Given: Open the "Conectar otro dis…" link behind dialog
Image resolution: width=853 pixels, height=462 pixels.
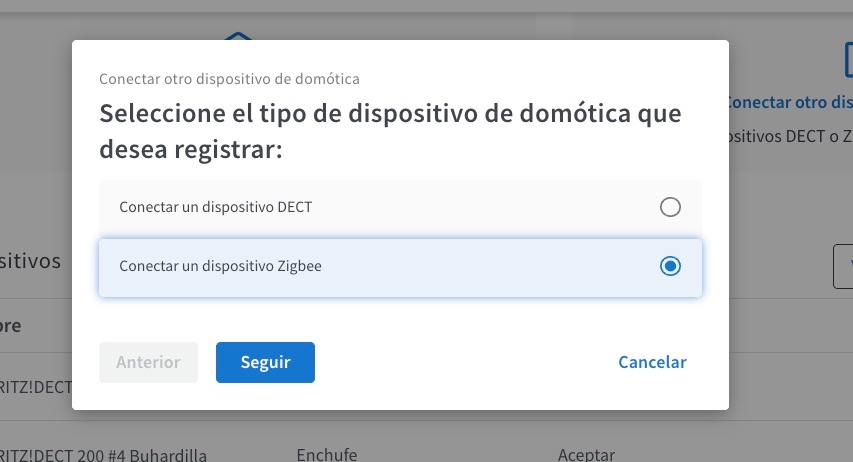Looking at the screenshot, I should (x=790, y=102).
